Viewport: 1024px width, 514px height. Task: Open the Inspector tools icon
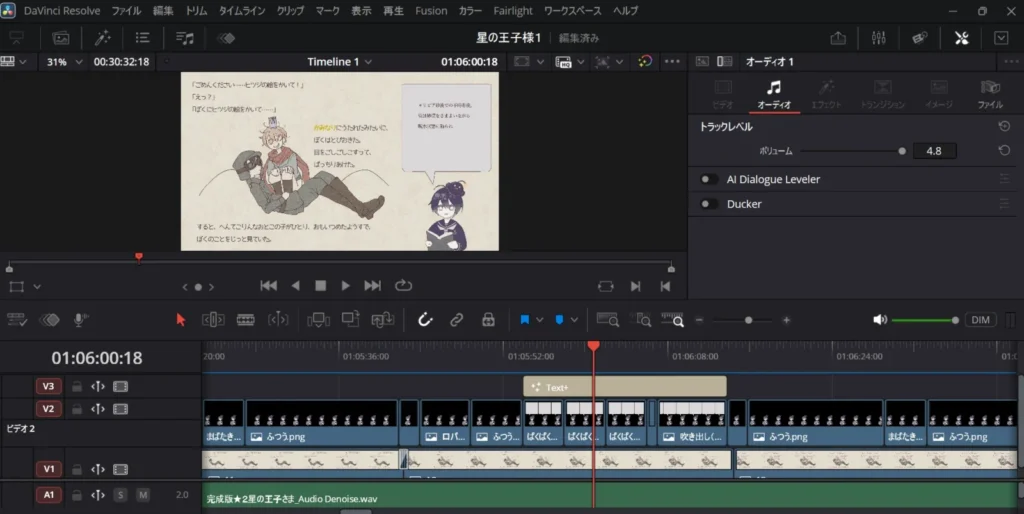point(961,38)
